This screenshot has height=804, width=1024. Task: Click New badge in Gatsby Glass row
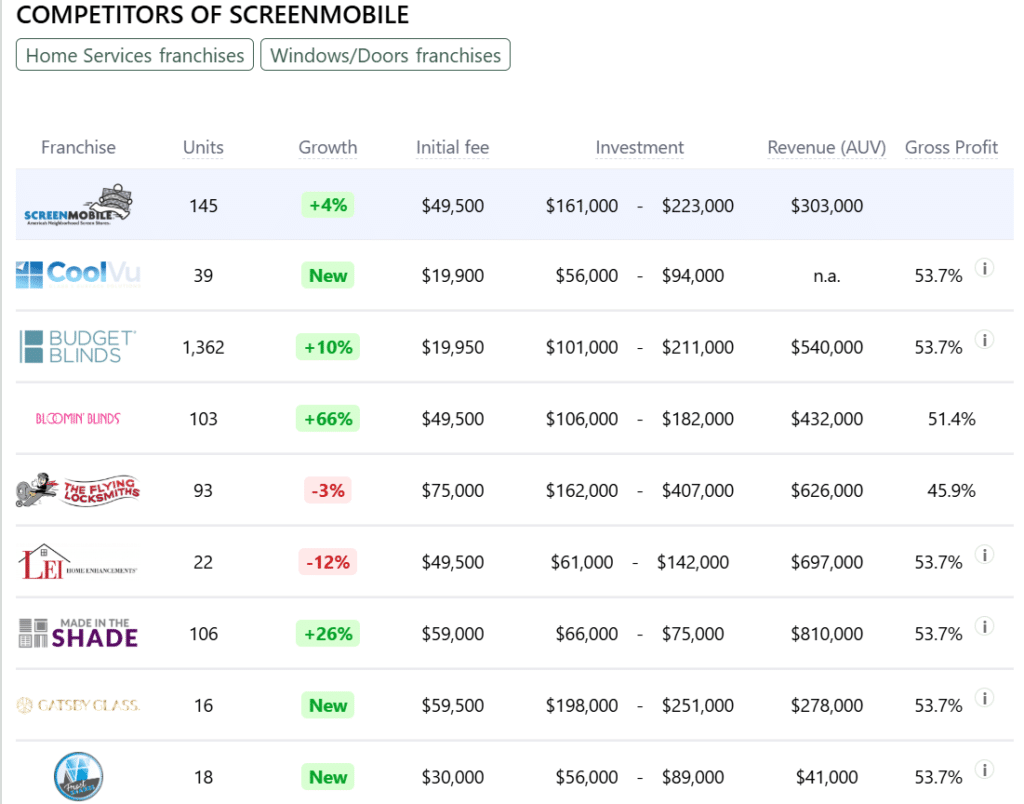pos(328,705)
